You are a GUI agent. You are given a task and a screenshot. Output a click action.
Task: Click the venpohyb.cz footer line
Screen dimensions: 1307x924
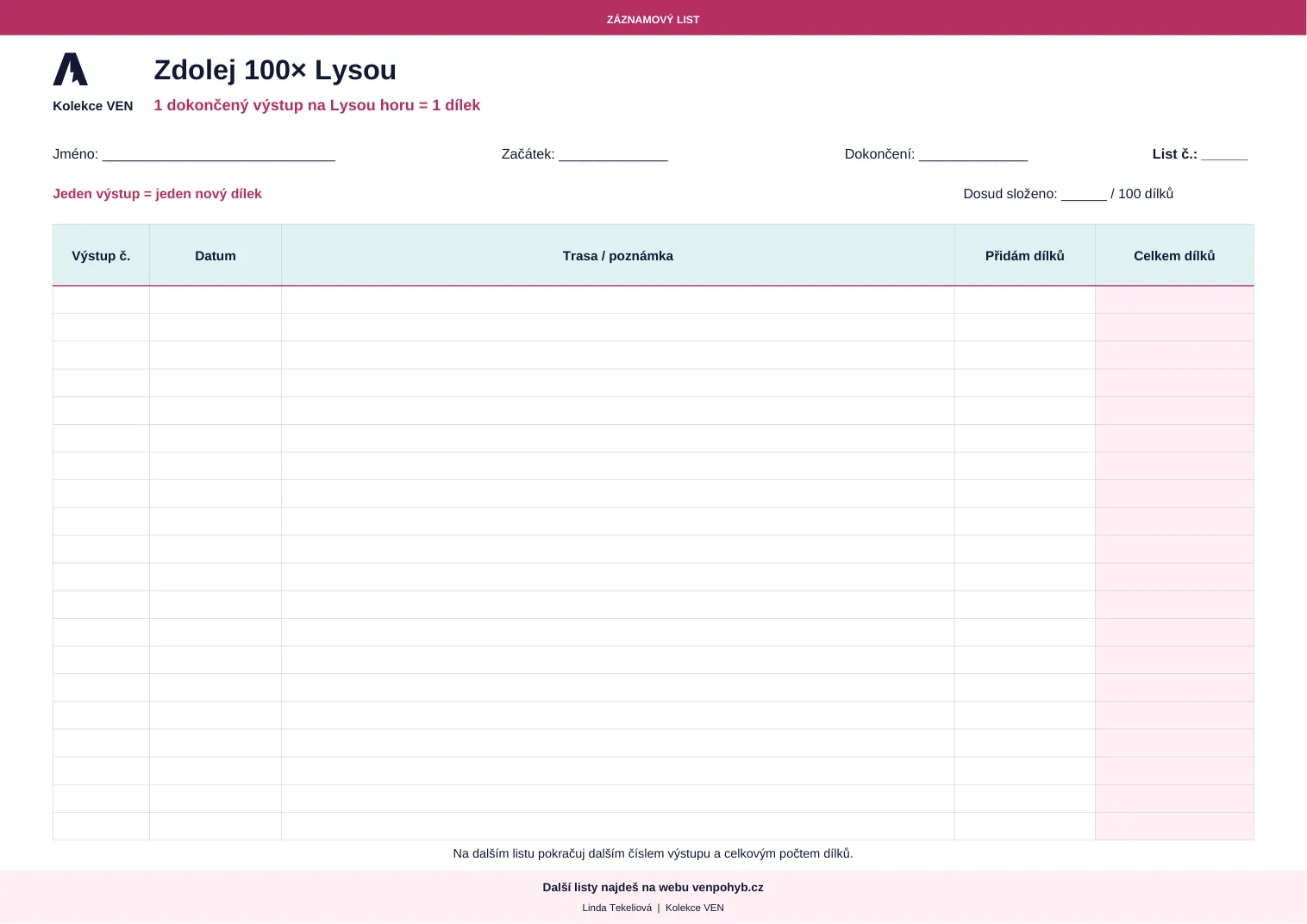(653, 887)
